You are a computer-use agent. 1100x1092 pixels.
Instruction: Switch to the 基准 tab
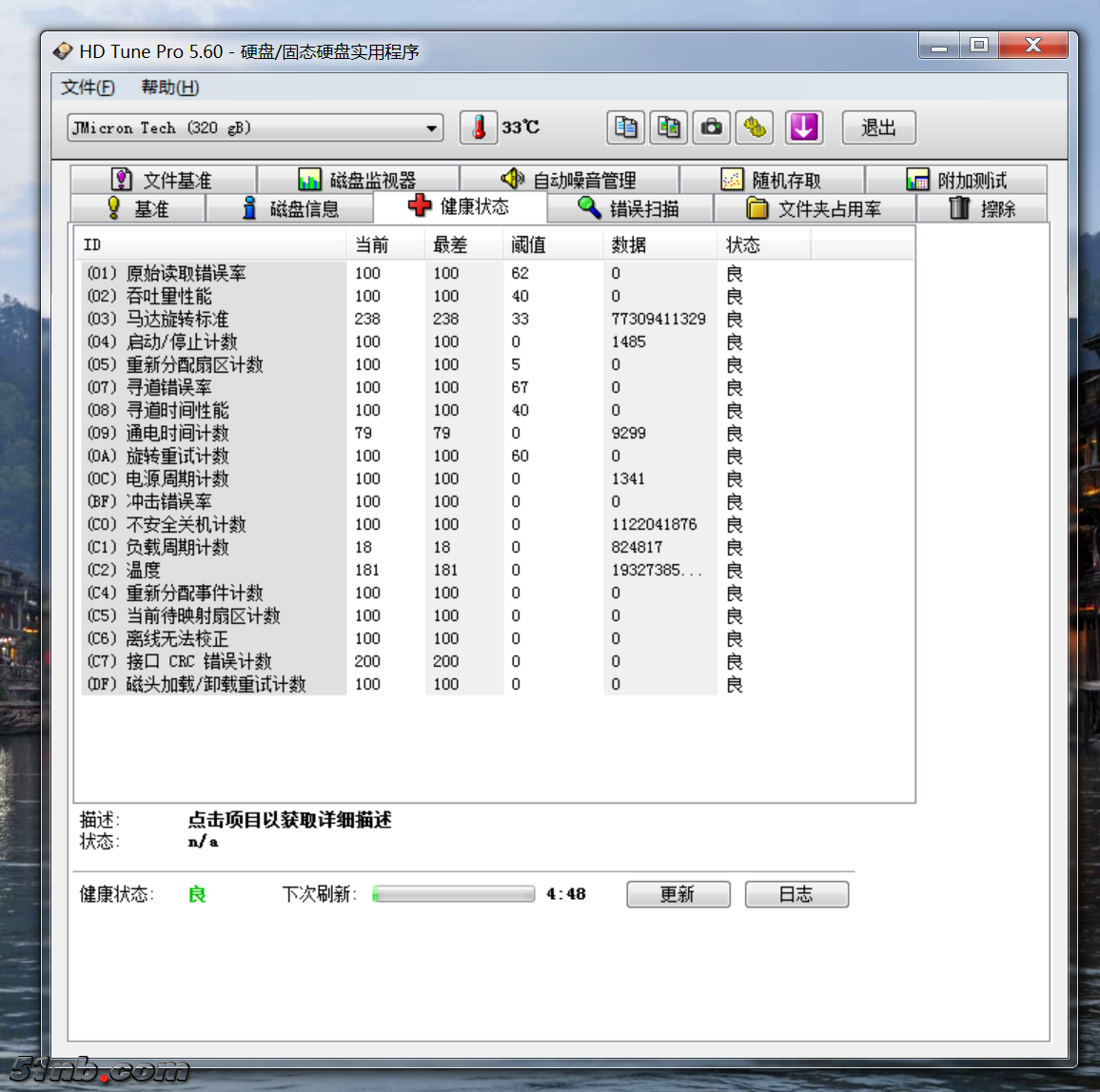click(138, 208)
